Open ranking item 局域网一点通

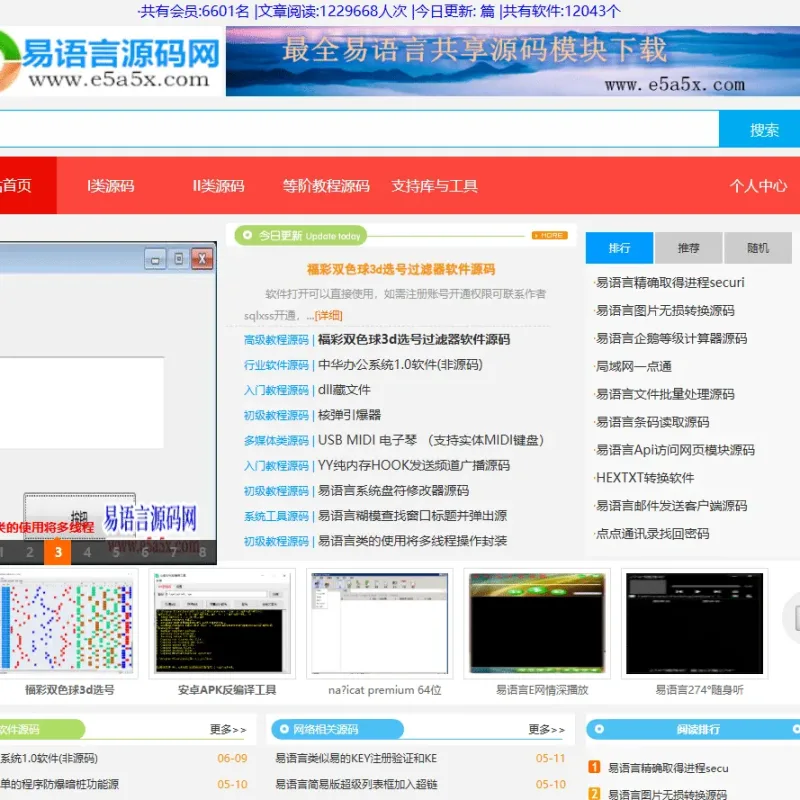(634, 366)
